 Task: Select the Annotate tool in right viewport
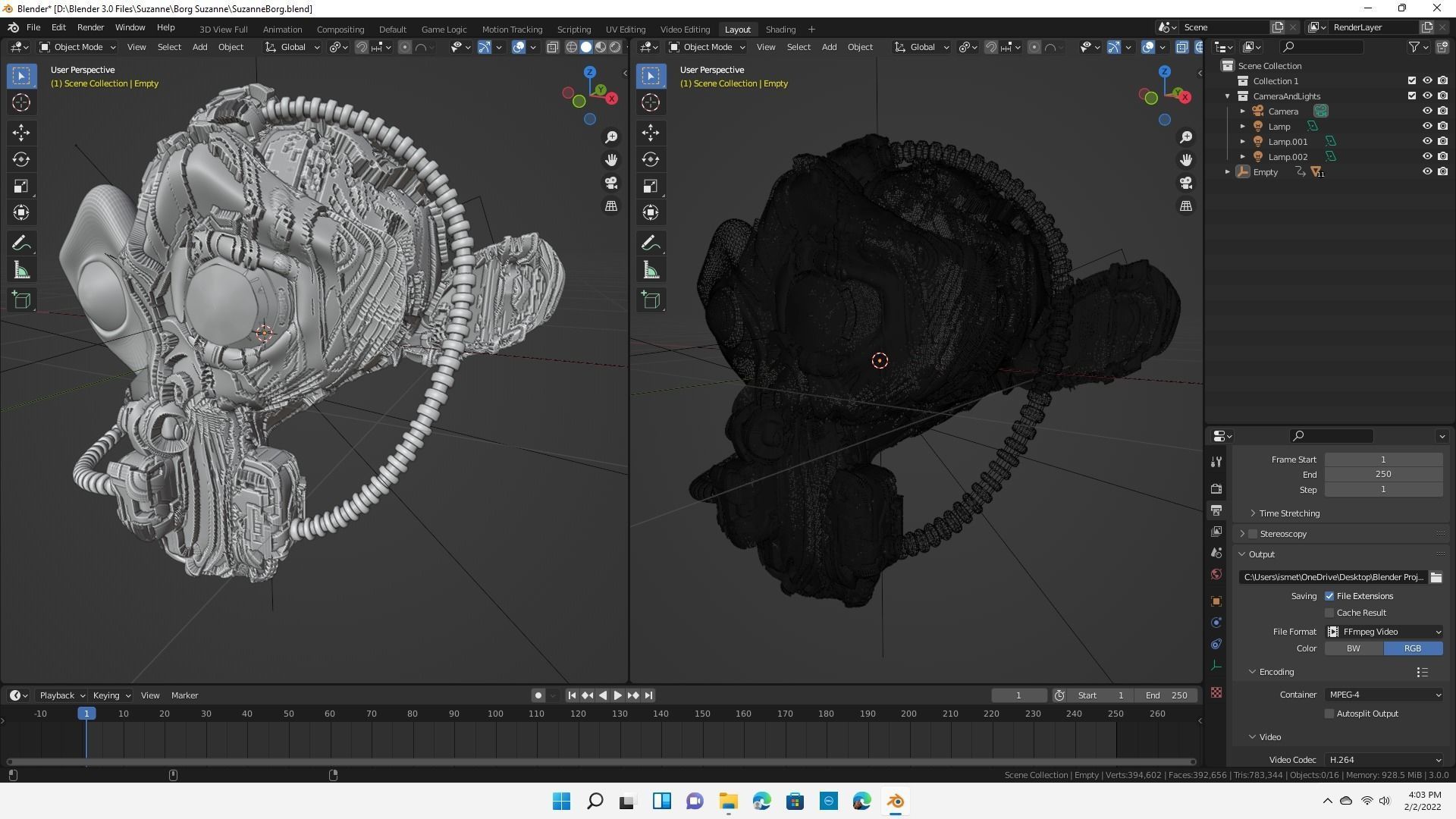pos(651,243)
